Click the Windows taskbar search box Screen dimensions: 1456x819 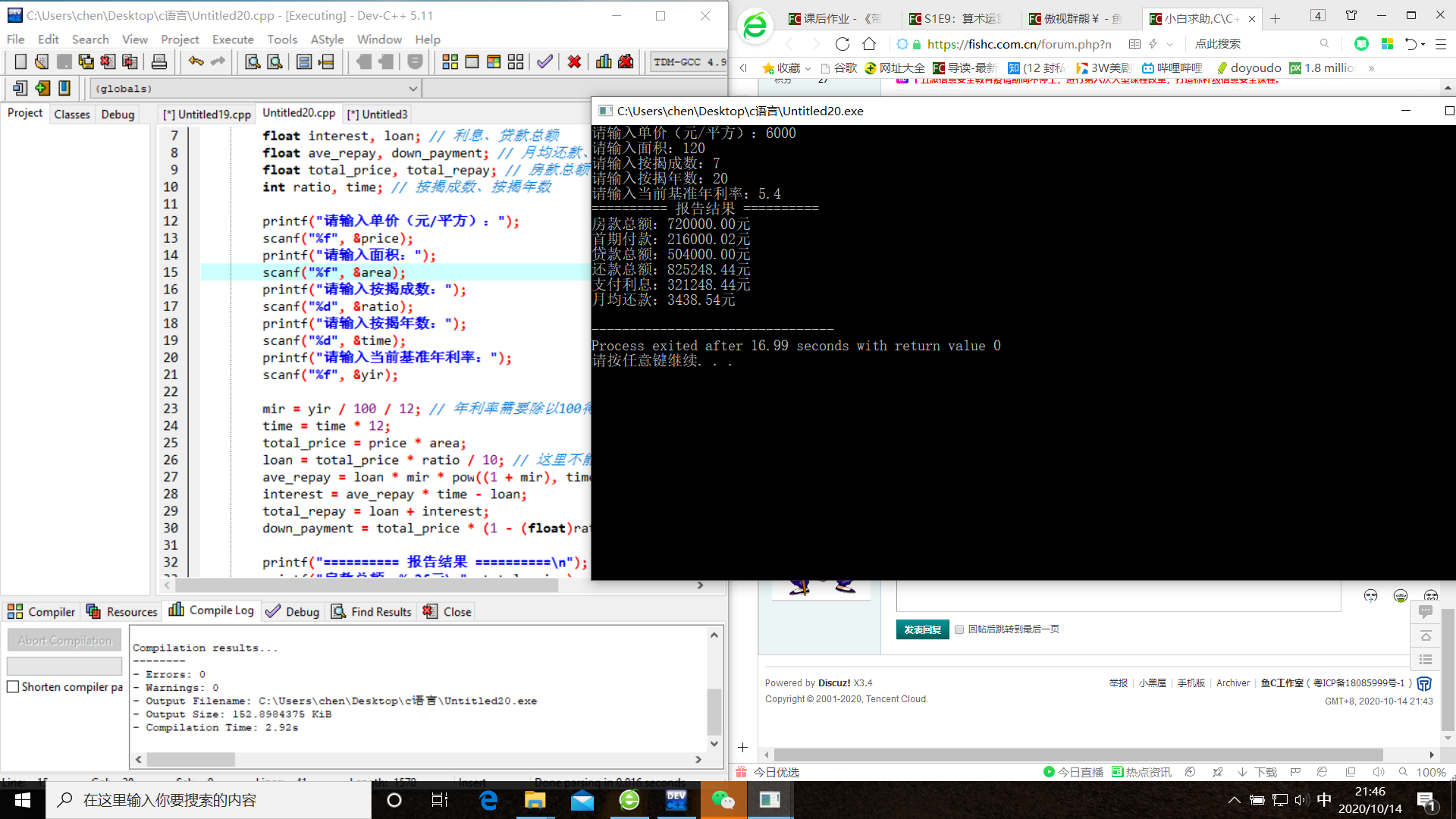(209, 800)
